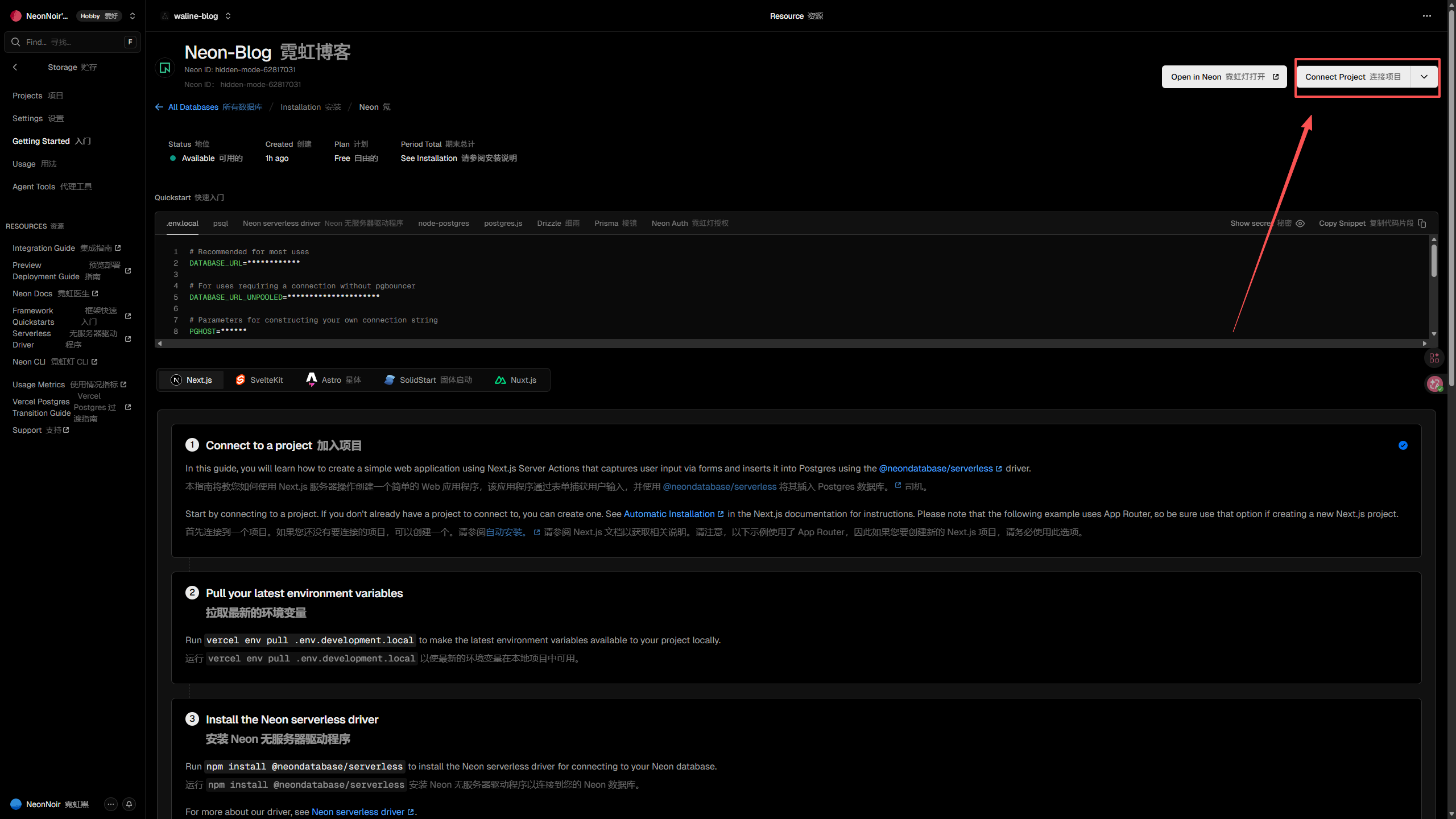The image size is (1456, 819).
Task: Select the Next.js framework option
Action: click(192, 380)
